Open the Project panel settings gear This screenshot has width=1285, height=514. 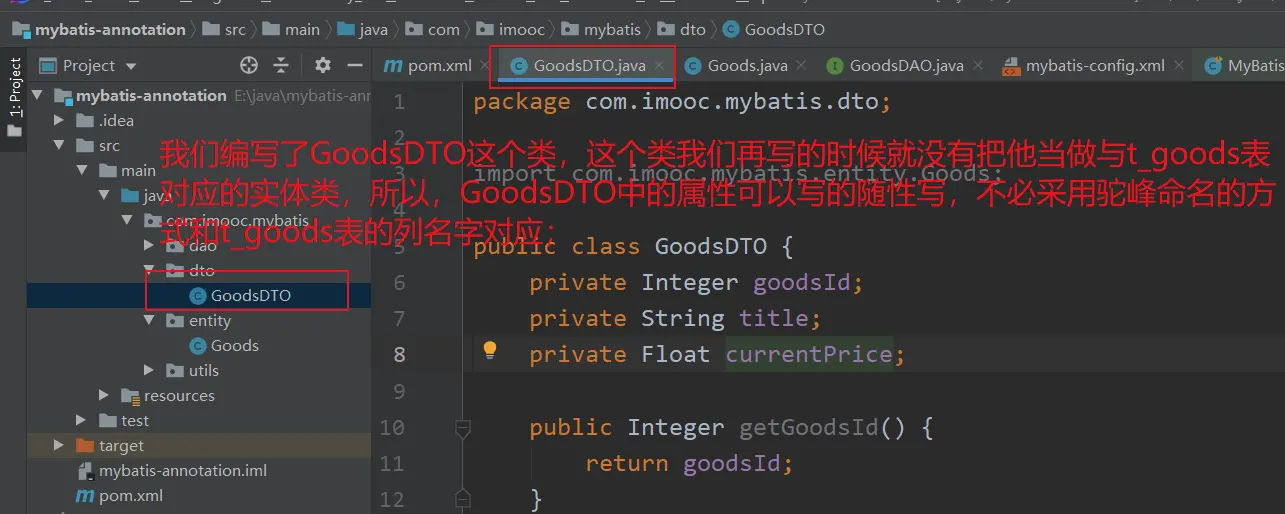(322, 65)
